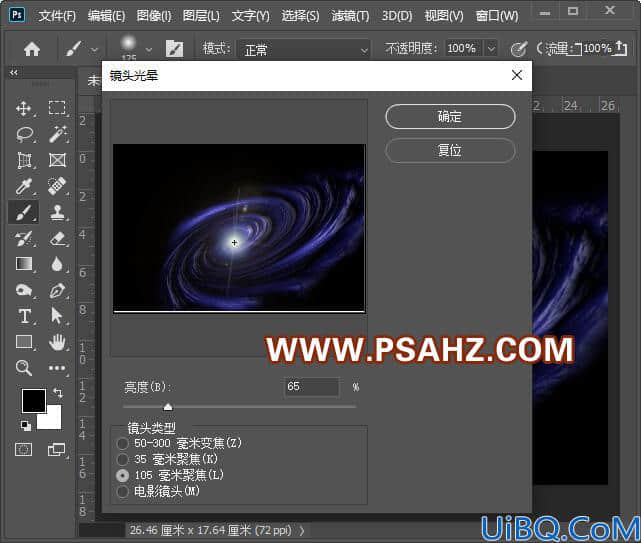The width and height of the screenshot is (641, 543).
Task: Open the 文字(Y) menu
Action: coord(251,16)
